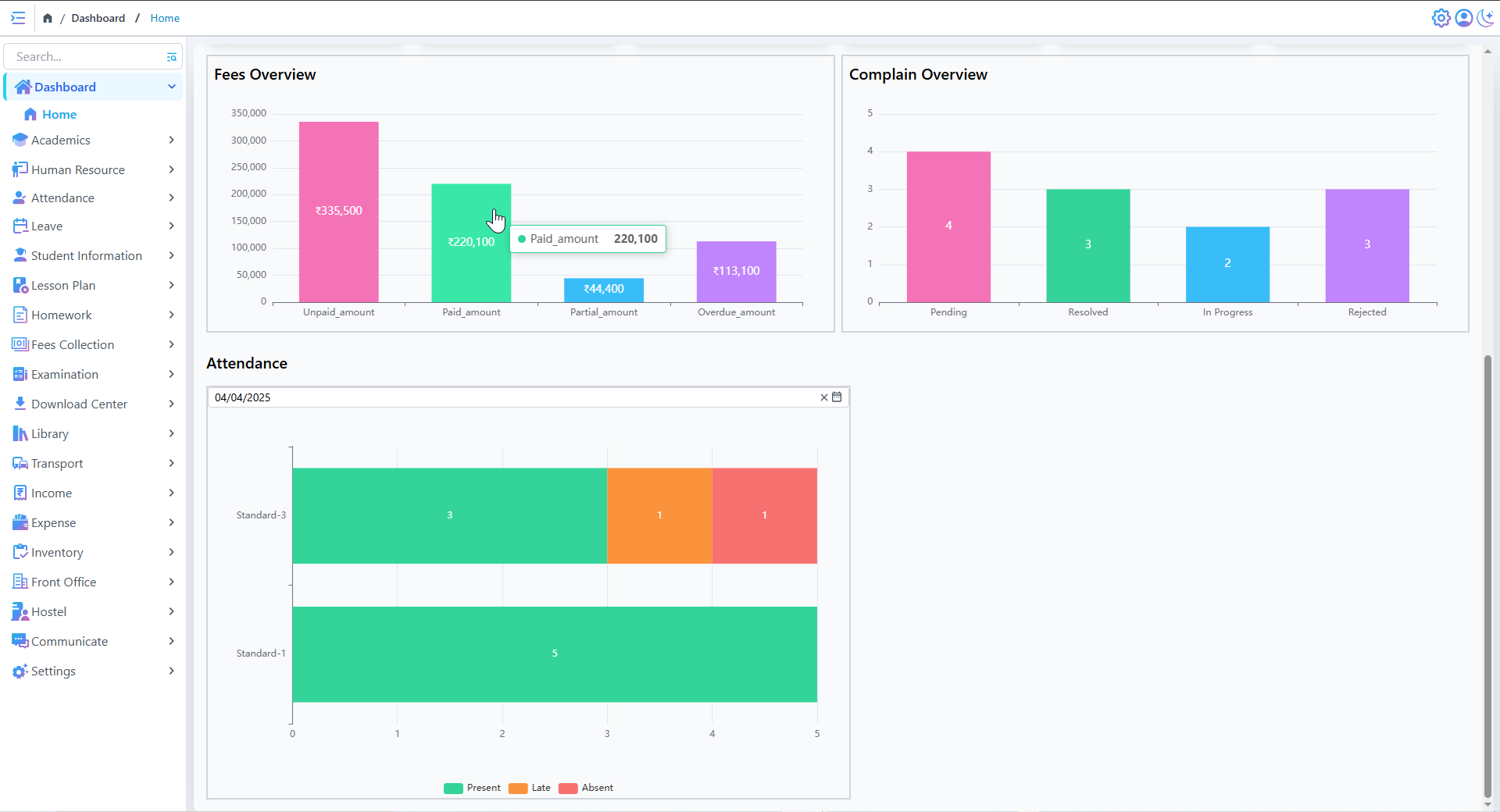Click the settings gear icon in header

(x=1441, y=18)
